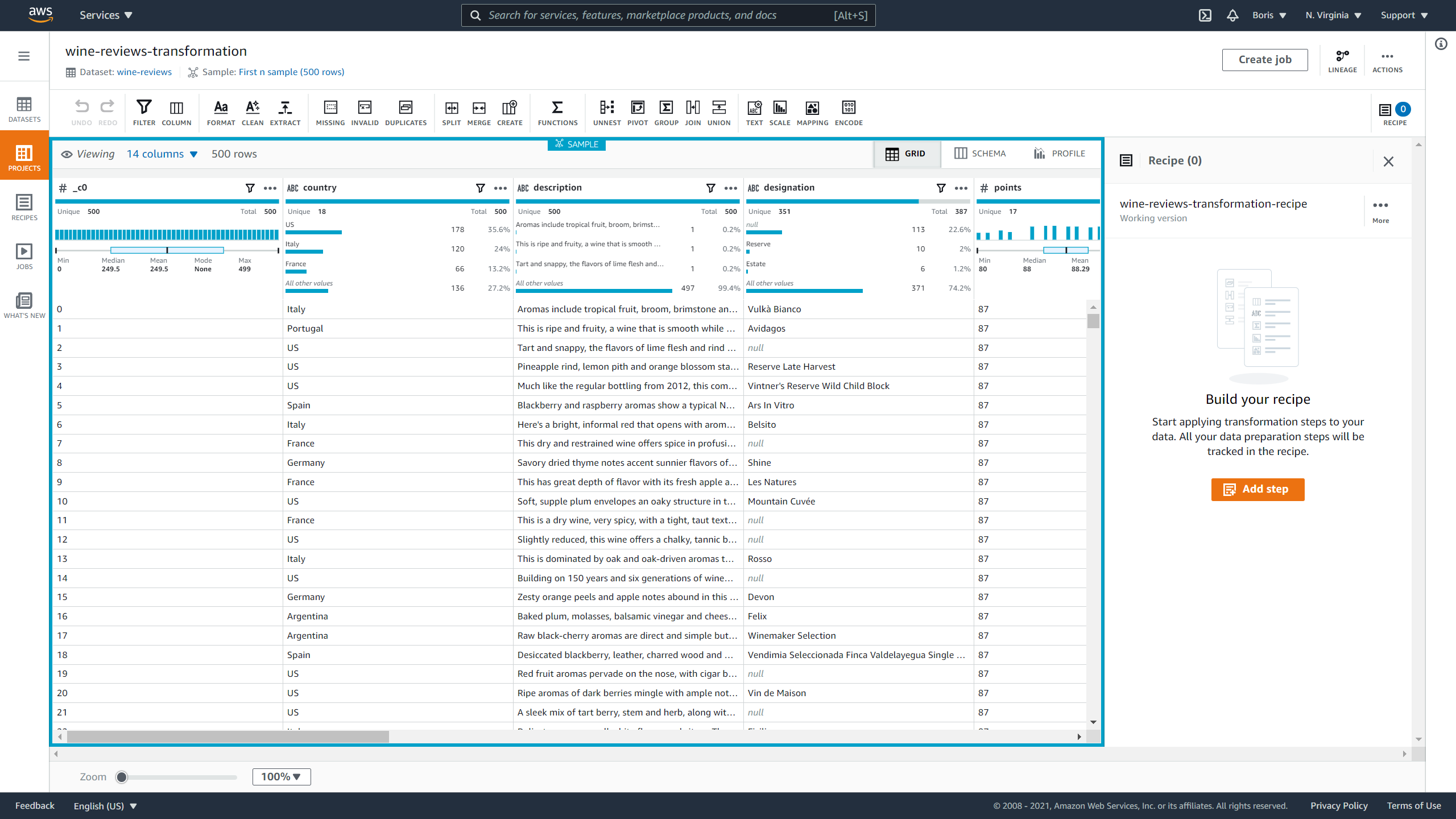Expand the Services menu
This screenshot has width=1456, height=819.
106,15
